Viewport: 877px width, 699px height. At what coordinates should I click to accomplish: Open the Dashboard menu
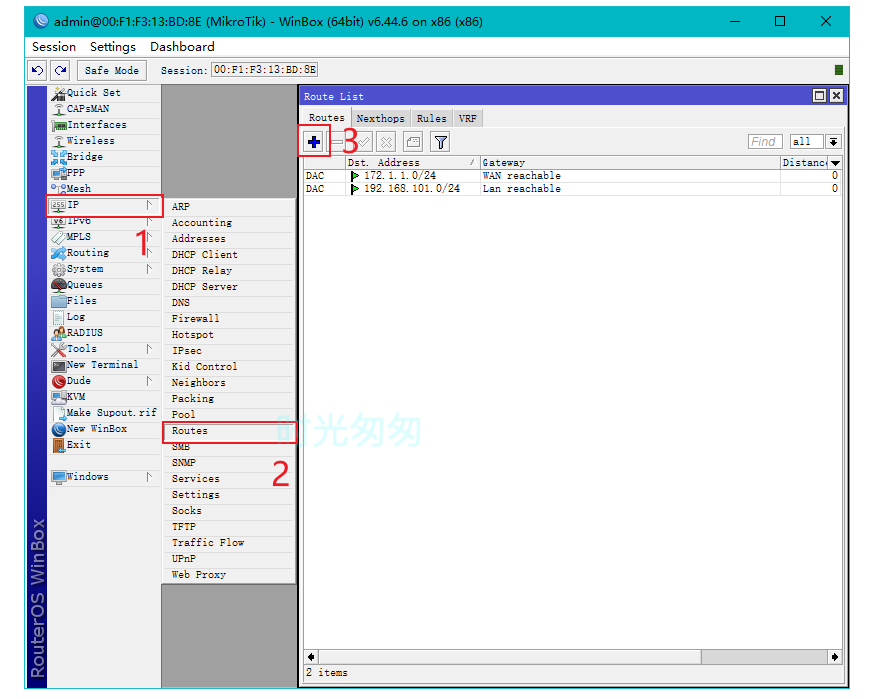pyautogui.click(x=182, y=47)
